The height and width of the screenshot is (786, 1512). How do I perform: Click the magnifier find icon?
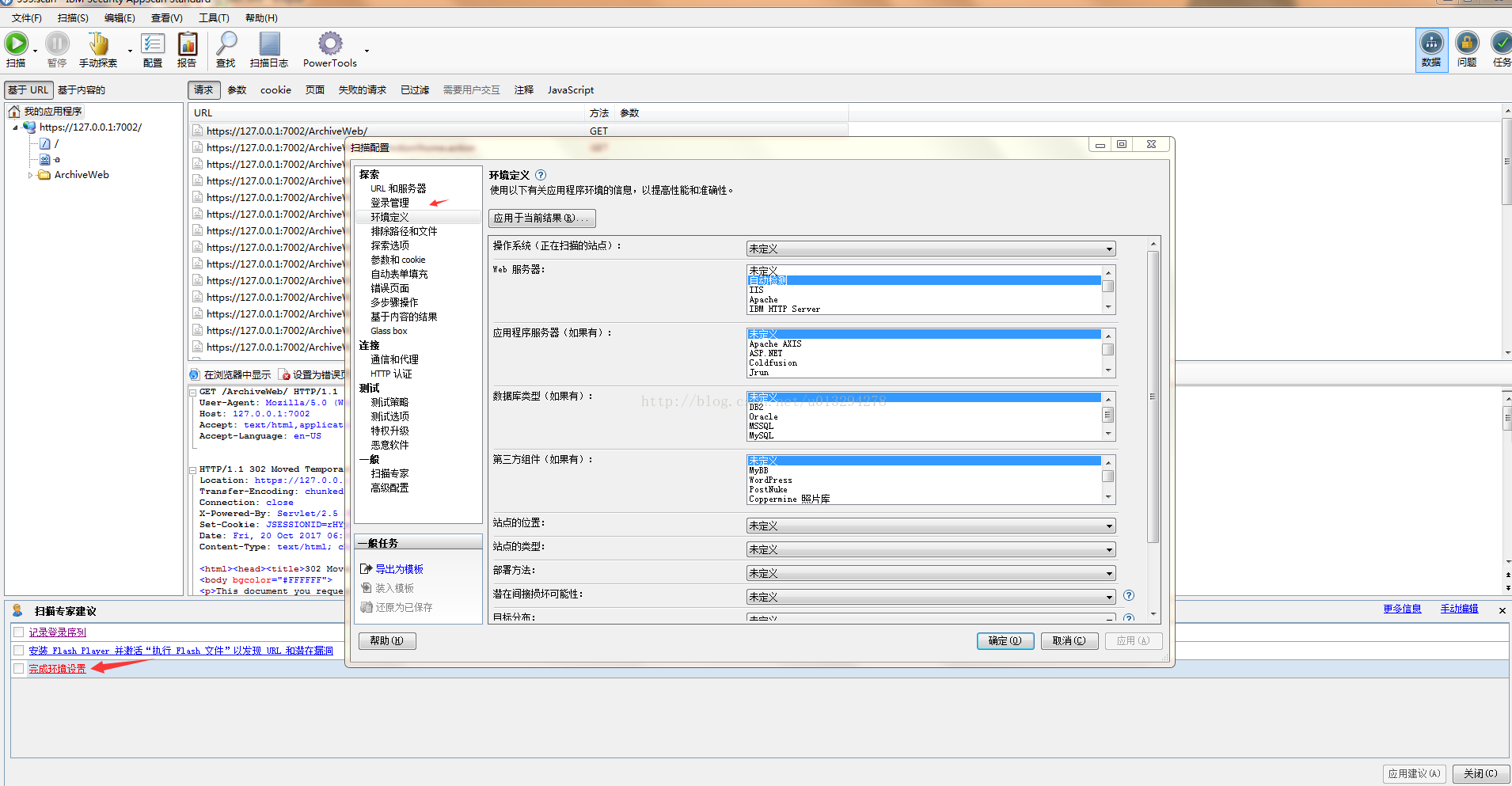tap(226, 44)
